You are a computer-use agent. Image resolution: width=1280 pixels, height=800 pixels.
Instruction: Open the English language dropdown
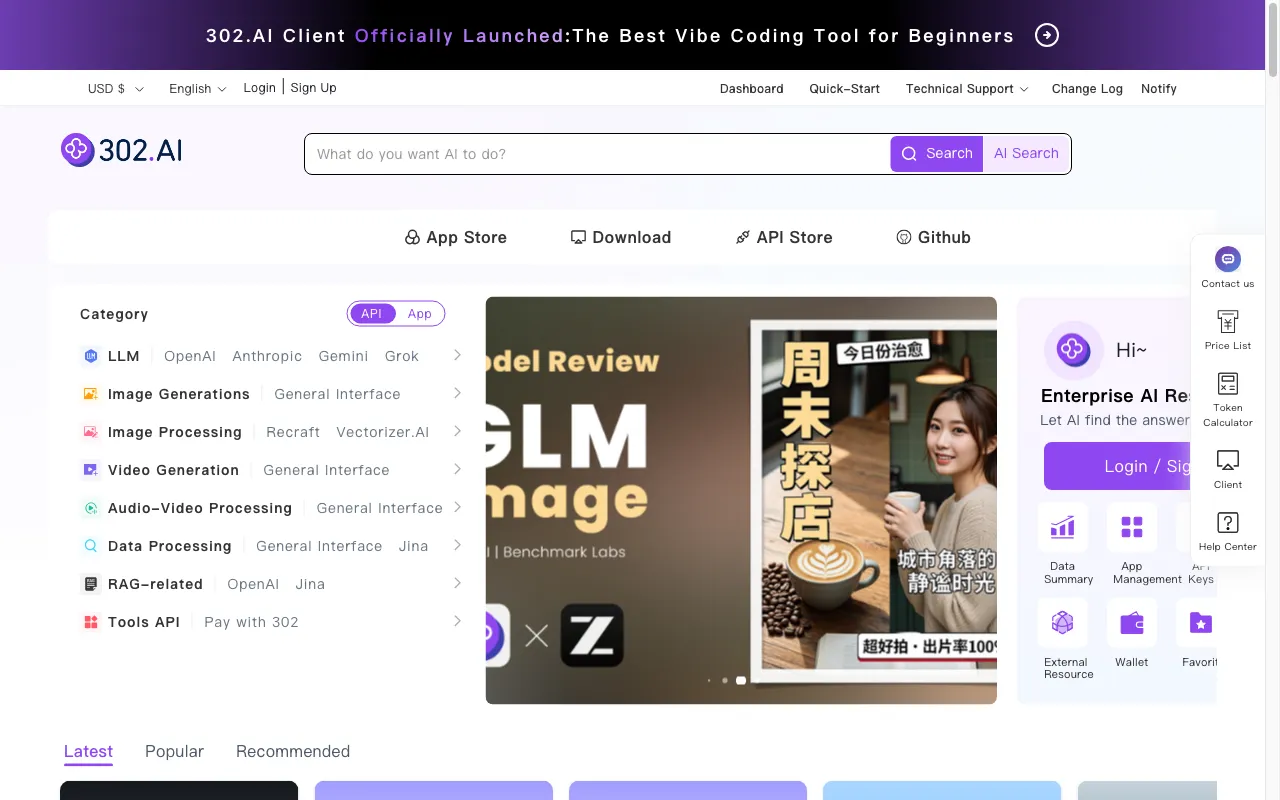pos(198,89)
